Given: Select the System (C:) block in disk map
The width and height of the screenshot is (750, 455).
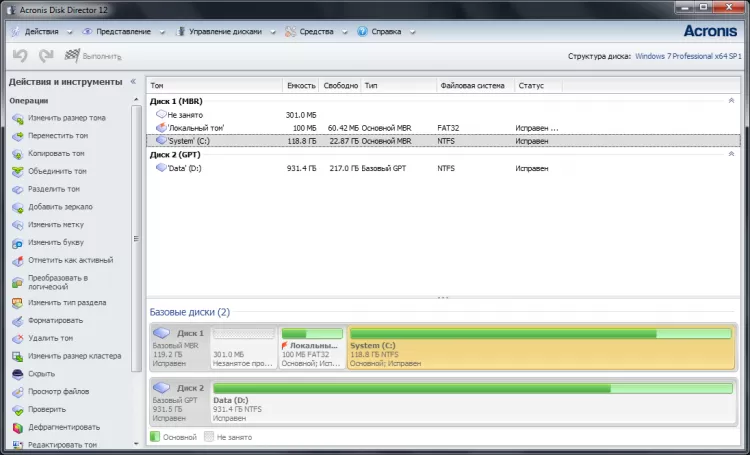Looking at the screenshot, I should pos(540,348).
